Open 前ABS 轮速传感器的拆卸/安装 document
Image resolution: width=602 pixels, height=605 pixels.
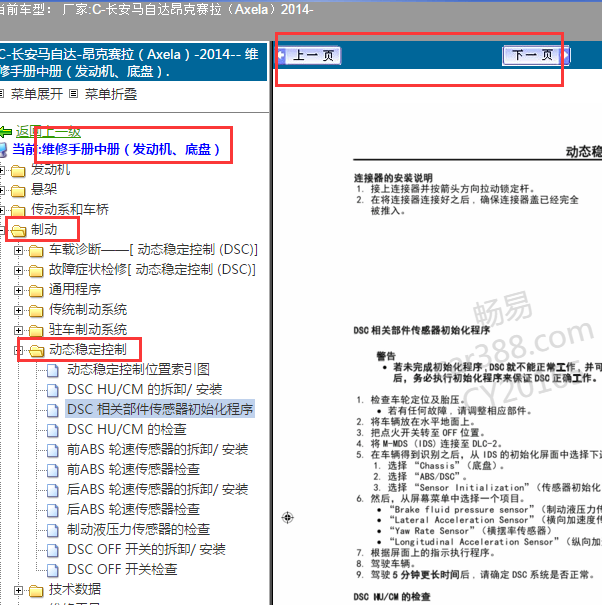pos(157,450)
